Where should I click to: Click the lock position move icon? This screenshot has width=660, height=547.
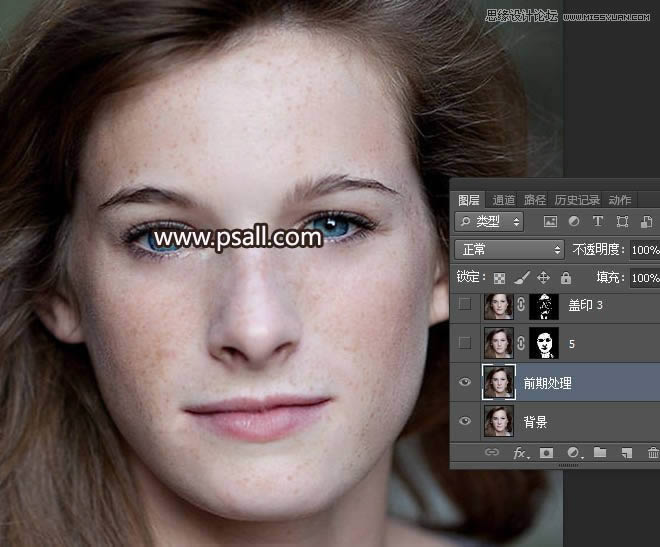pos(544,277)
